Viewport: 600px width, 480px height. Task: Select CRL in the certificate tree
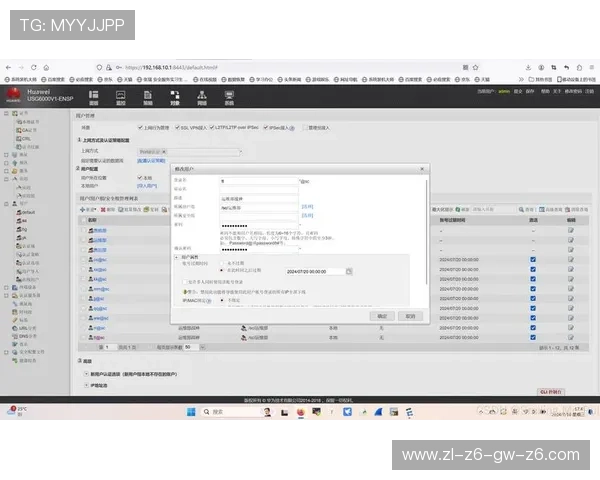tap(23, 139)
